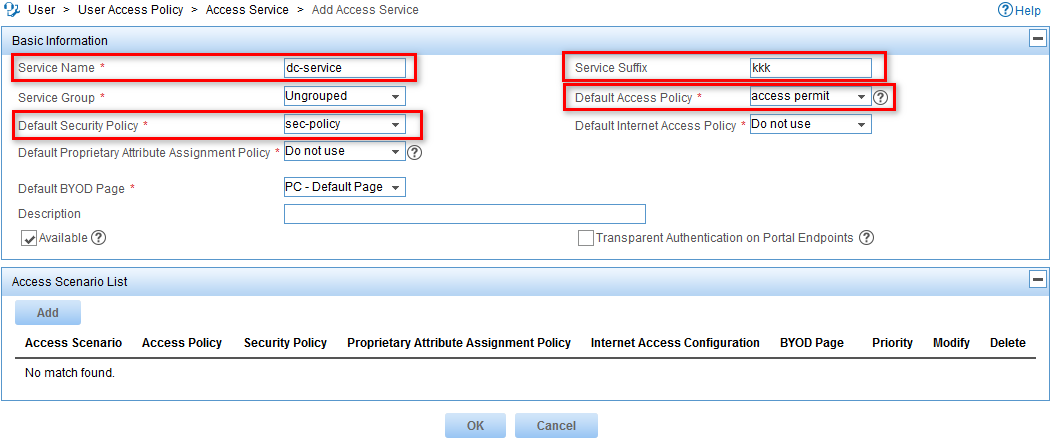Screen dimensions: 1051x441
Task: Click help icon next to Proprietary Attribute Assignment Policy
Action: tap(415, 152)
